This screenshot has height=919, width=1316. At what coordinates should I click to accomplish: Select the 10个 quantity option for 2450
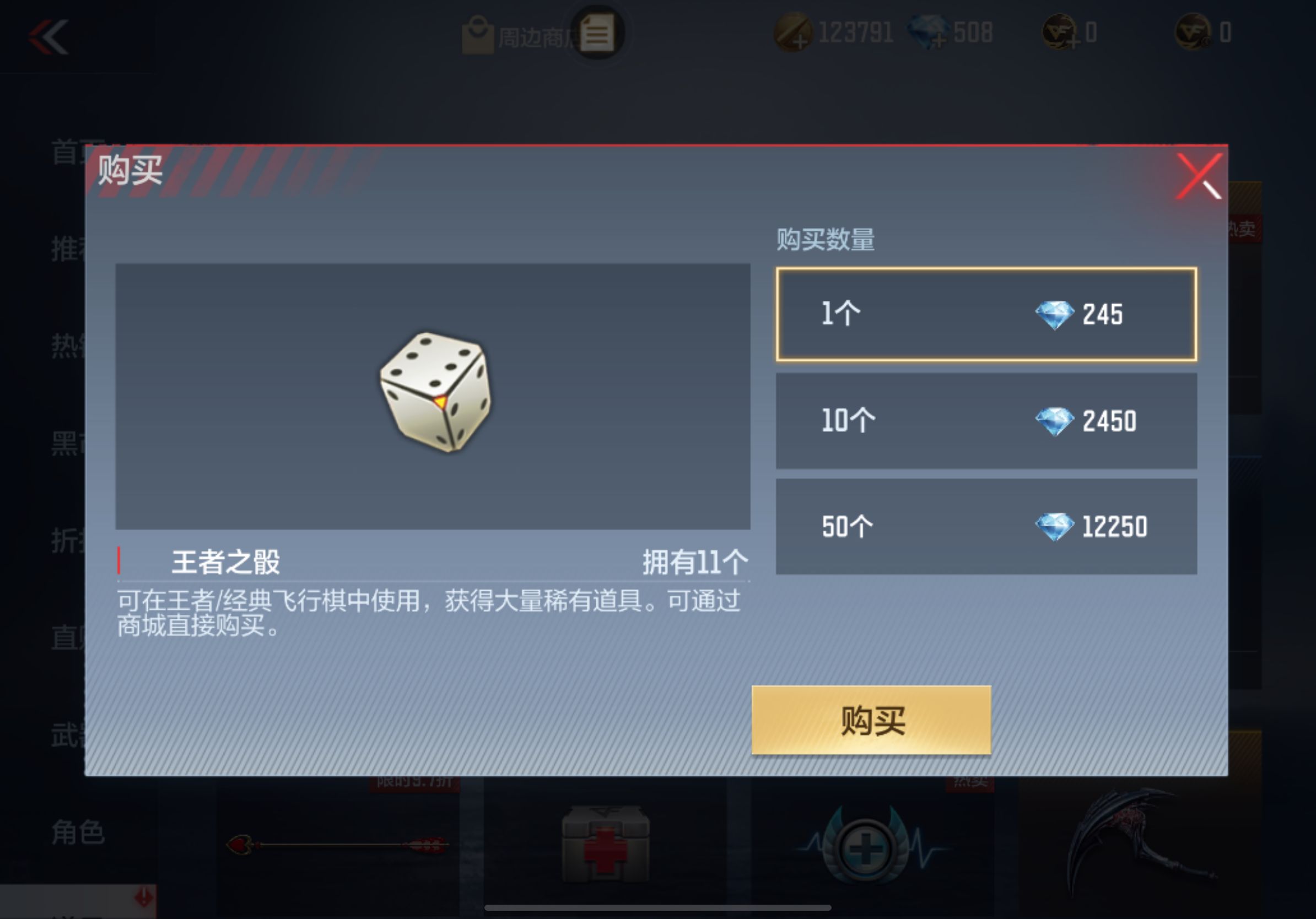pyautogui.click(x=986, y=420)
